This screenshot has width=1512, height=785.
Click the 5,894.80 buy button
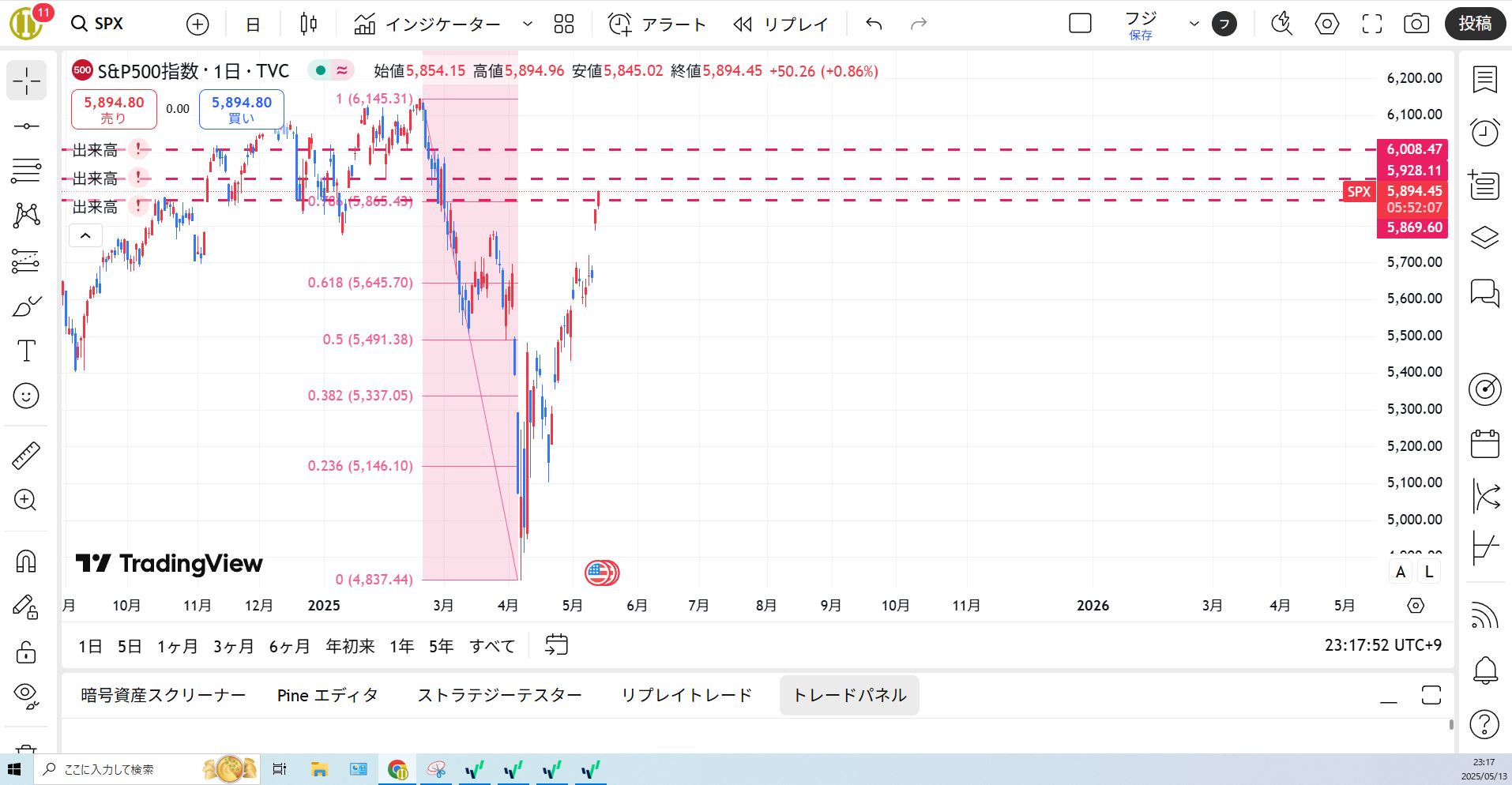coord(242,109)
